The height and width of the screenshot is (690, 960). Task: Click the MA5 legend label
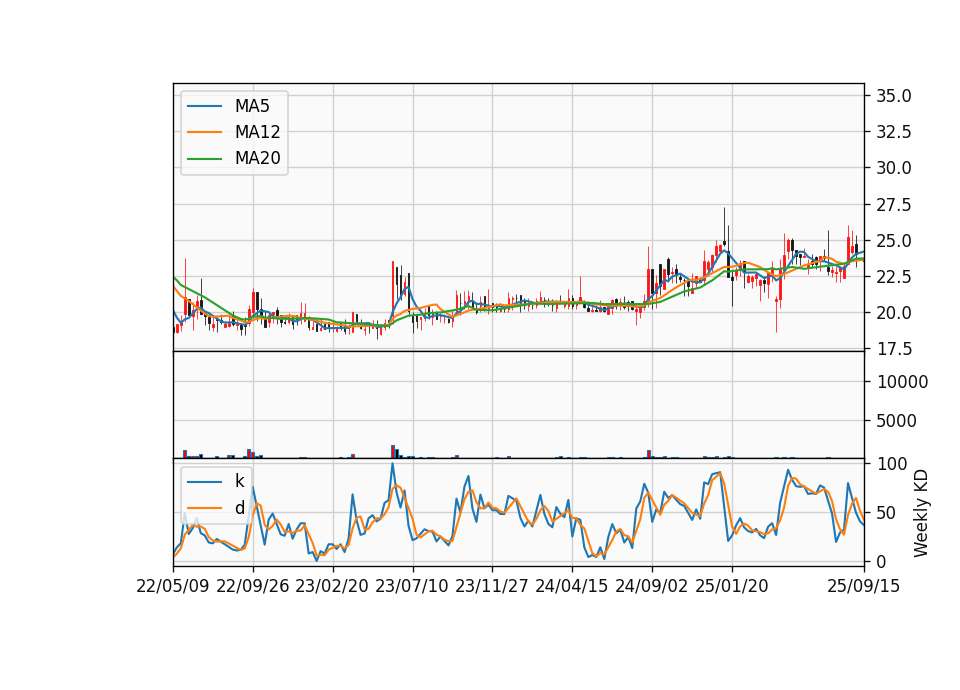(252, 106)
